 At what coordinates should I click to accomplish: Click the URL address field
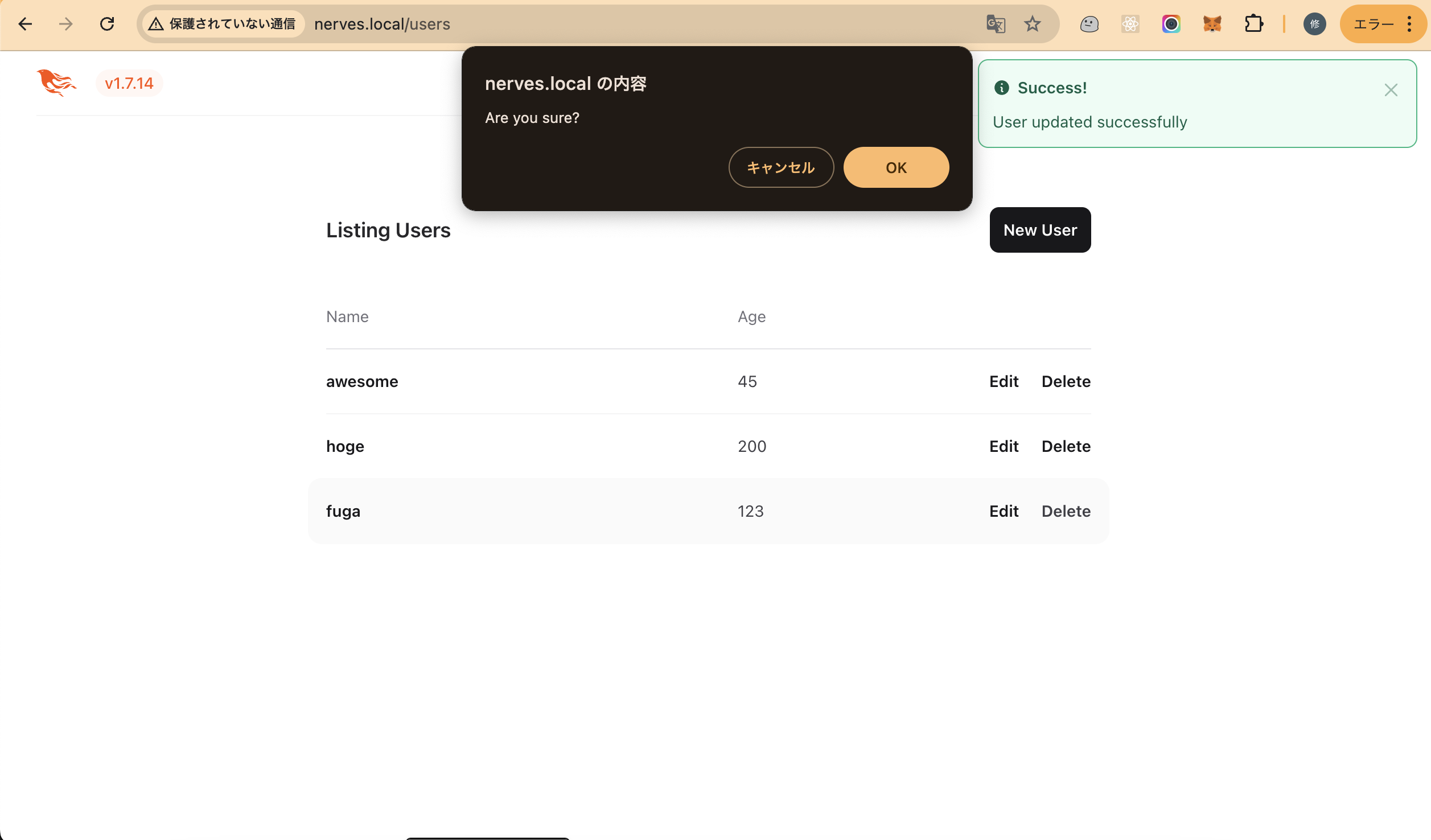point(626,24)
